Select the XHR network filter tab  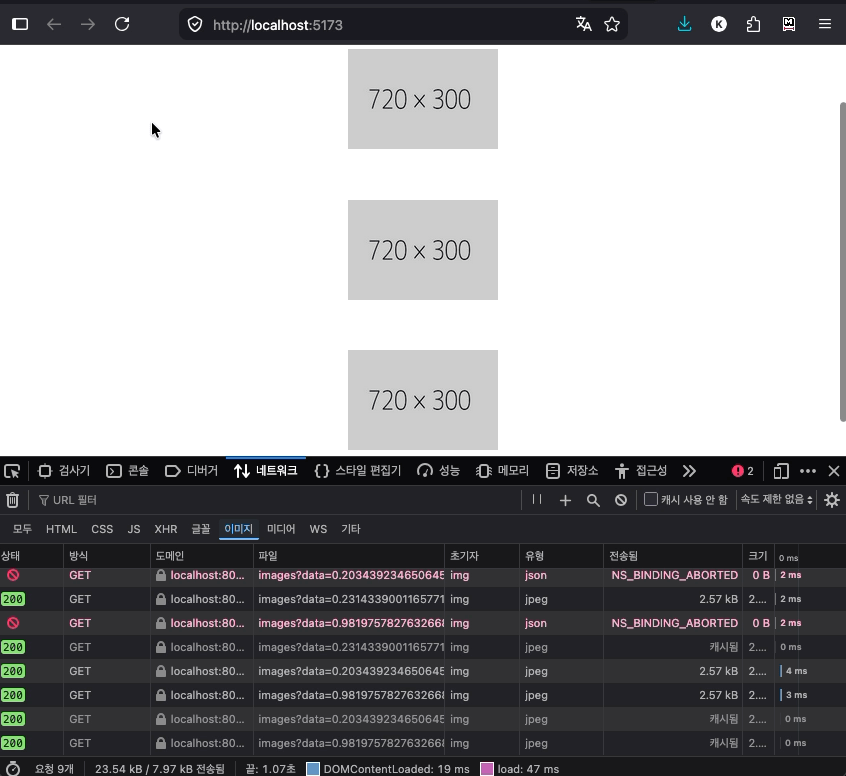click(x=166, y=529)
